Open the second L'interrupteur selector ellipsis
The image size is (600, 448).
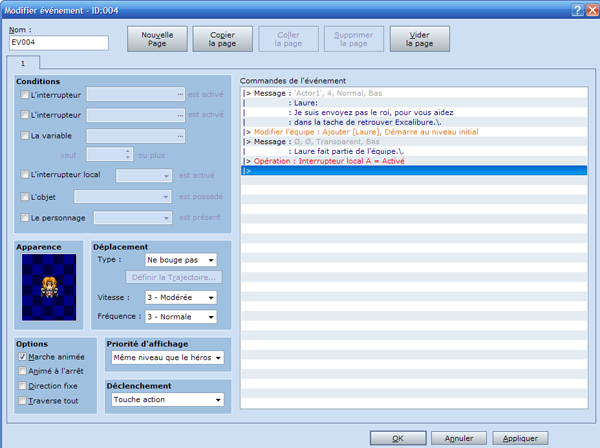(180, 115)
